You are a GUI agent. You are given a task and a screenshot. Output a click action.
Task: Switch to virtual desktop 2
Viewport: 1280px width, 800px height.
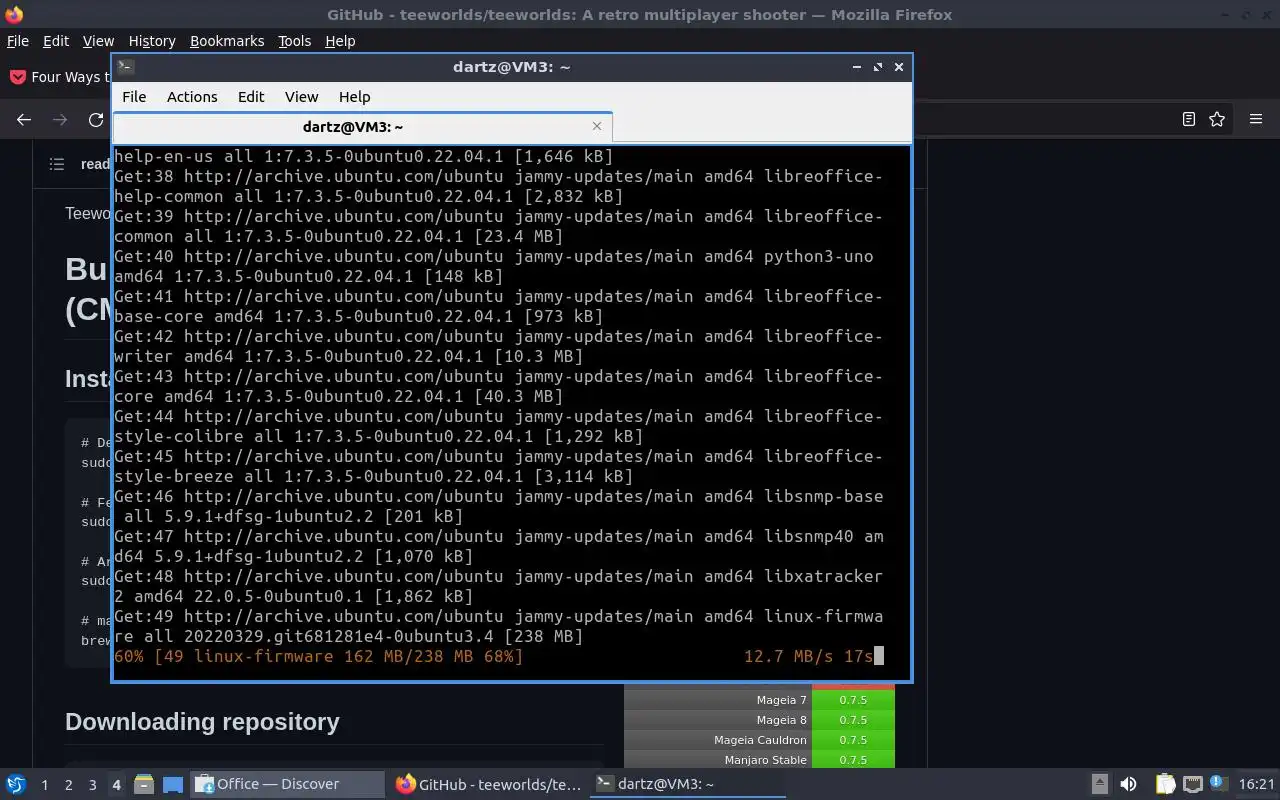pos(68,785)
